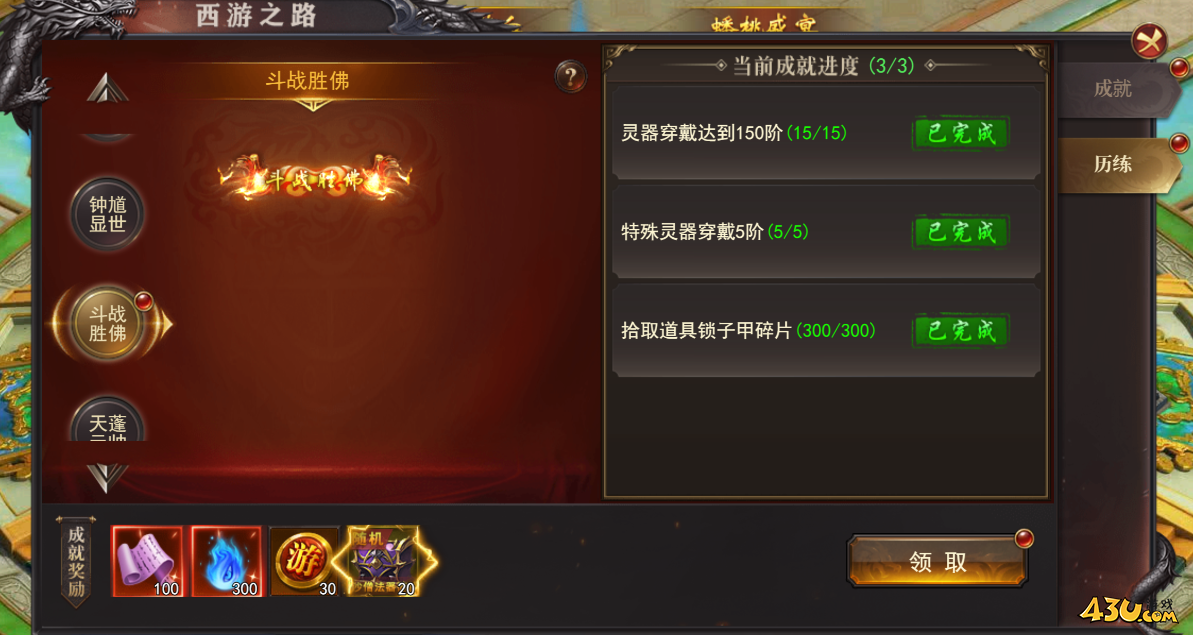Select the blue flame reward icon

click(x=226, y=561)
